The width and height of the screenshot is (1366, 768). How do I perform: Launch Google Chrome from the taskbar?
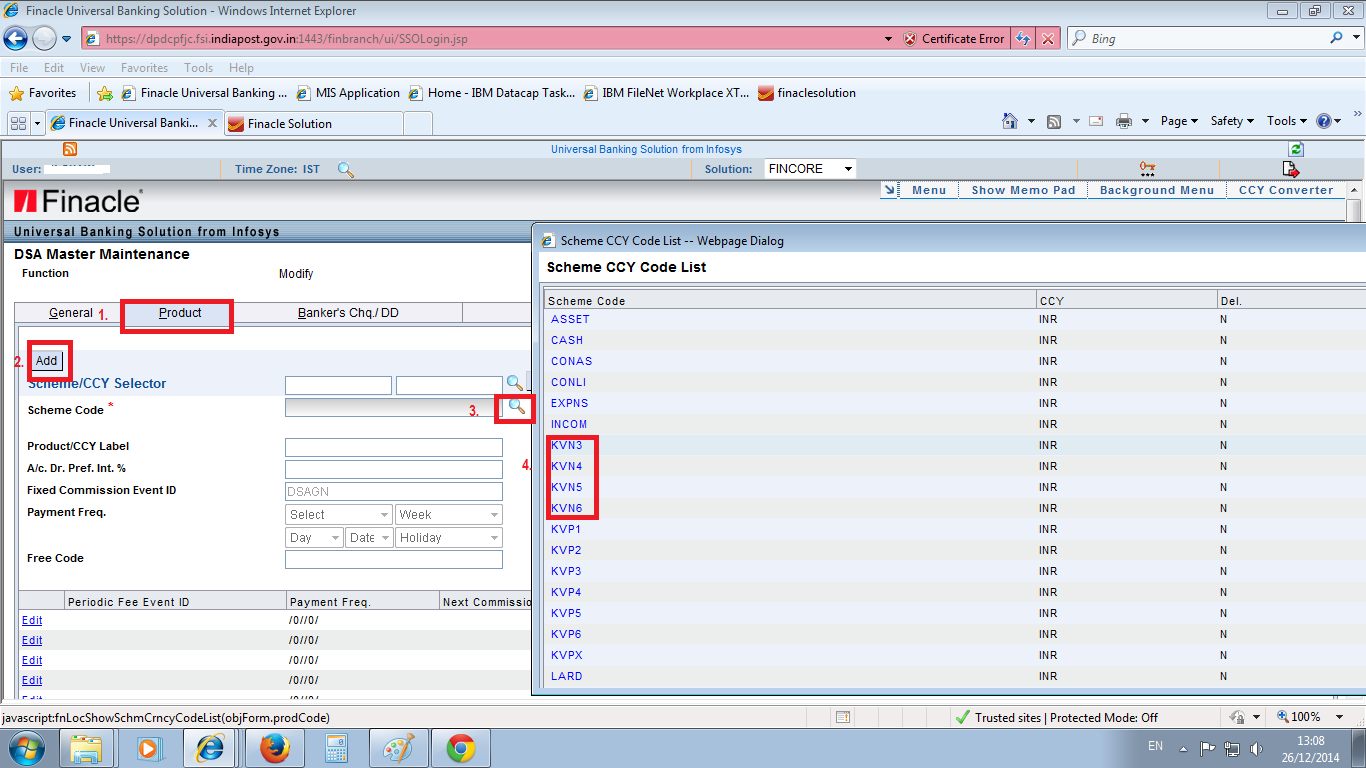click(460, 747)
